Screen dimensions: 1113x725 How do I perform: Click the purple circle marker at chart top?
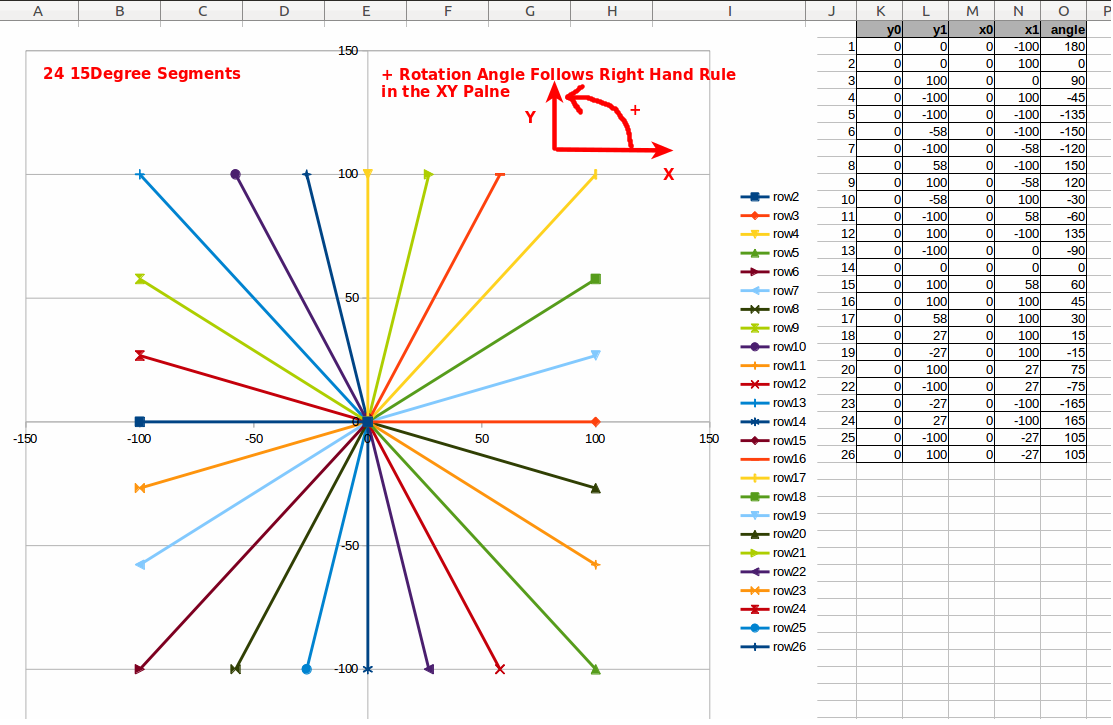pyautogui.click(x=235, y=174)
